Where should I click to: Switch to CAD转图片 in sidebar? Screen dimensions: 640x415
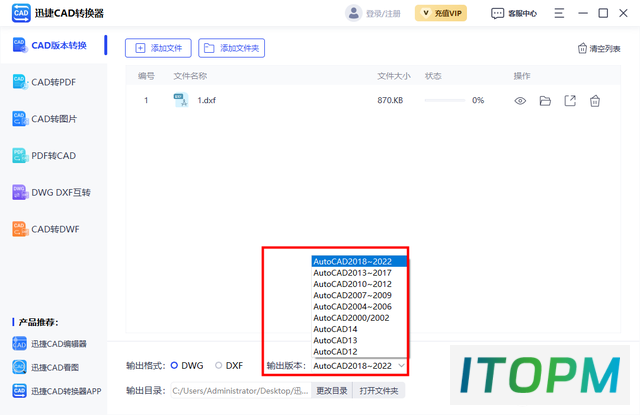(54, 119)
